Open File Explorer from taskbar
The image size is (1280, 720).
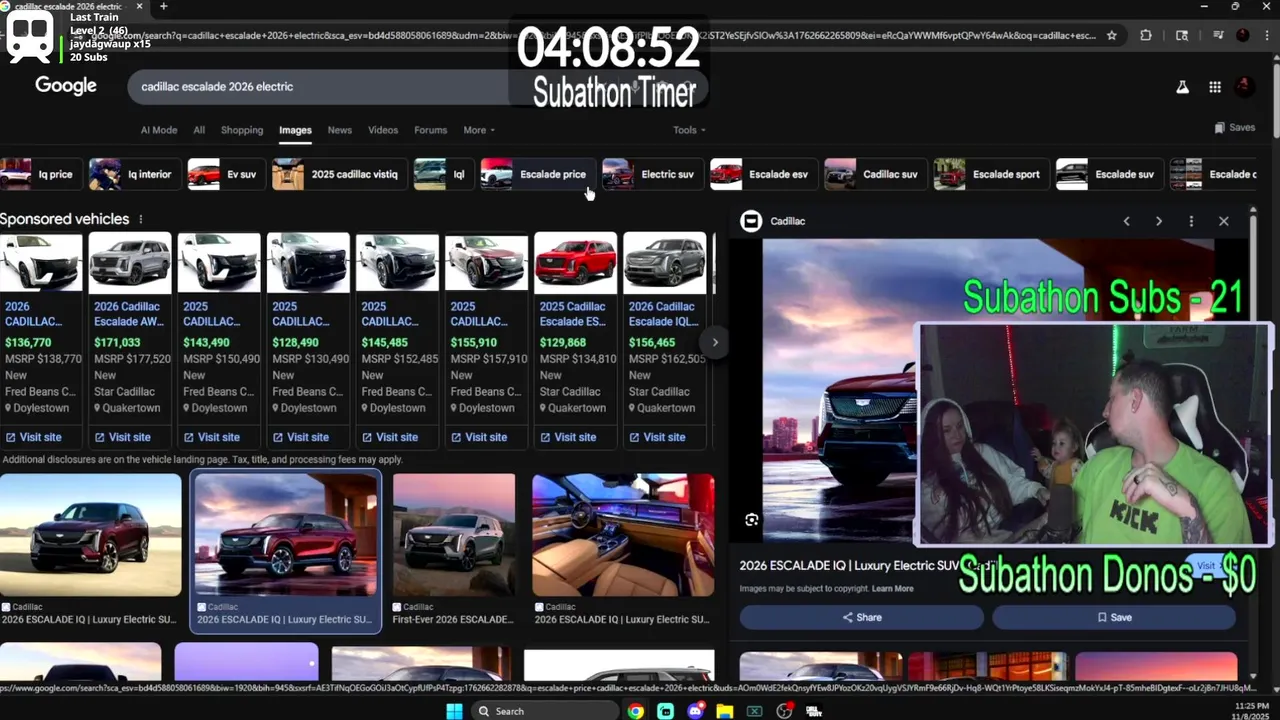[724, 711]
